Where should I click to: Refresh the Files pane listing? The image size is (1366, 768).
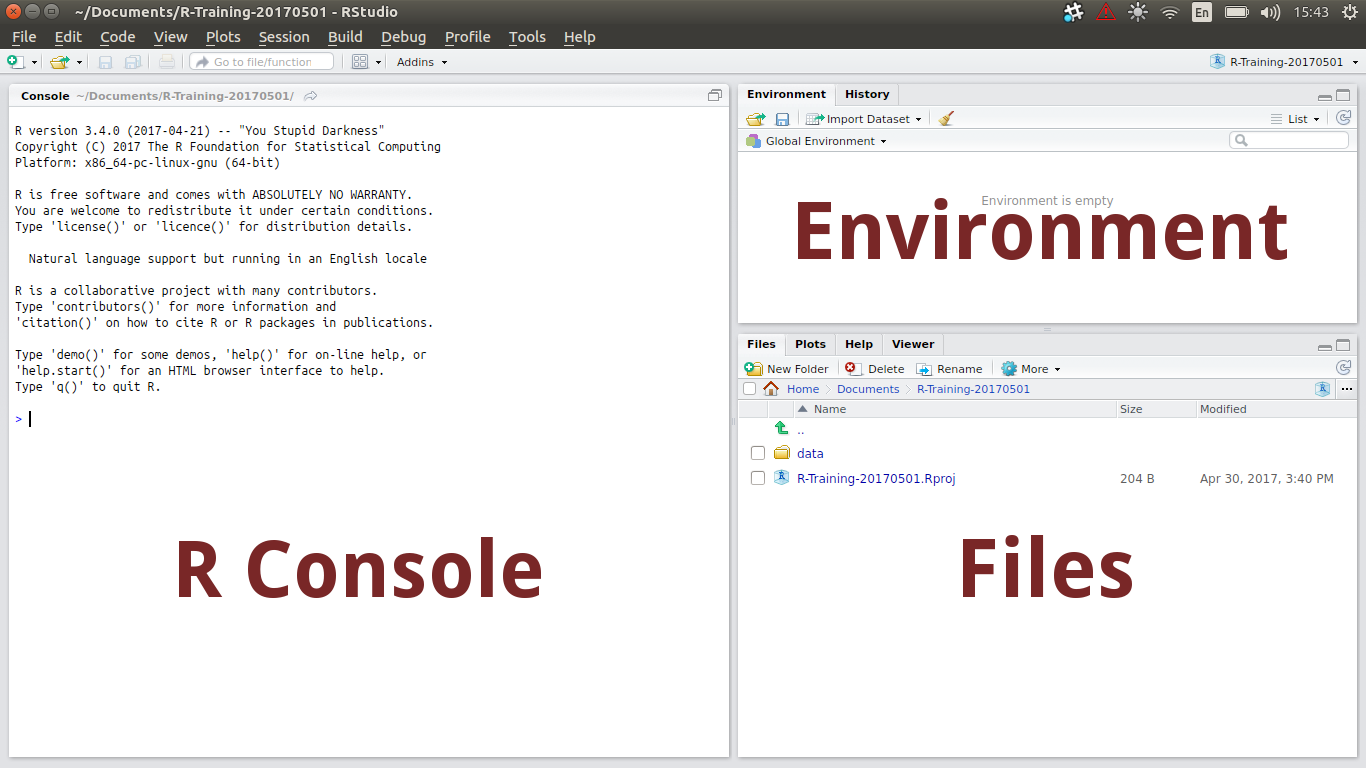pos(1343,368)
